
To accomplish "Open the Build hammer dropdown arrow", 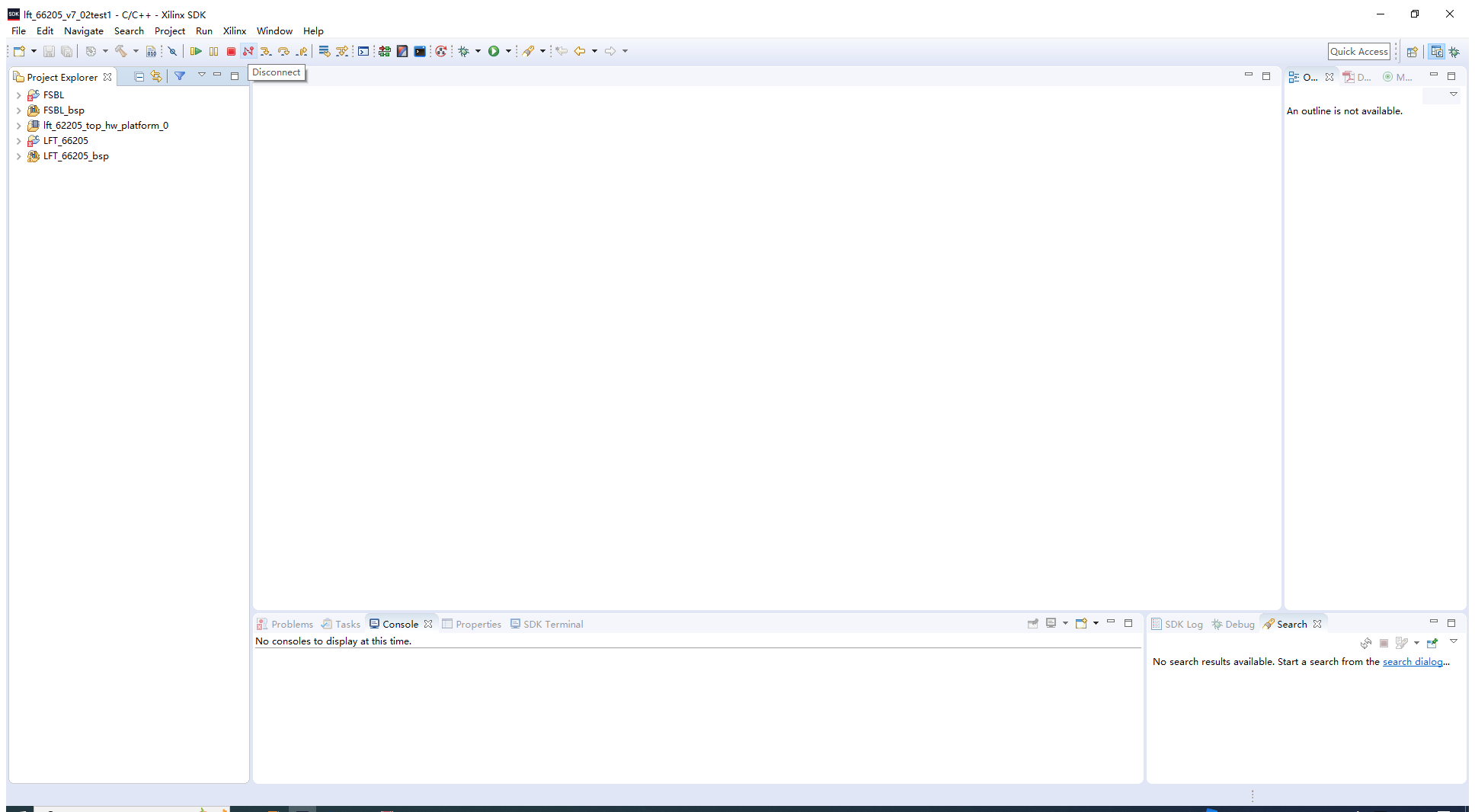I will 136,51.
